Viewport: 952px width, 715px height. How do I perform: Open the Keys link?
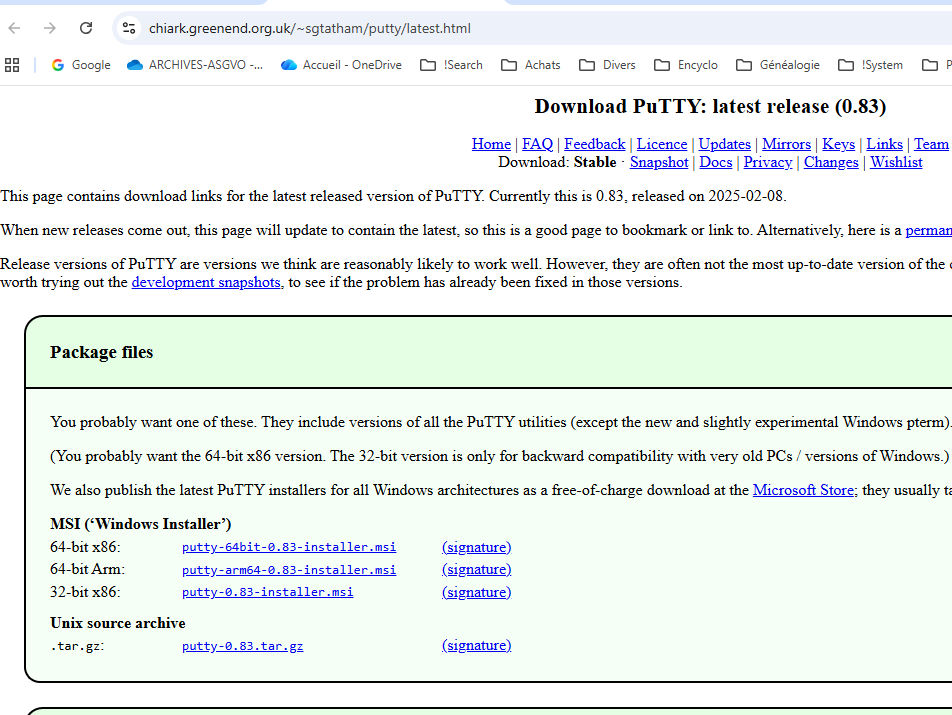click(838, 144)
